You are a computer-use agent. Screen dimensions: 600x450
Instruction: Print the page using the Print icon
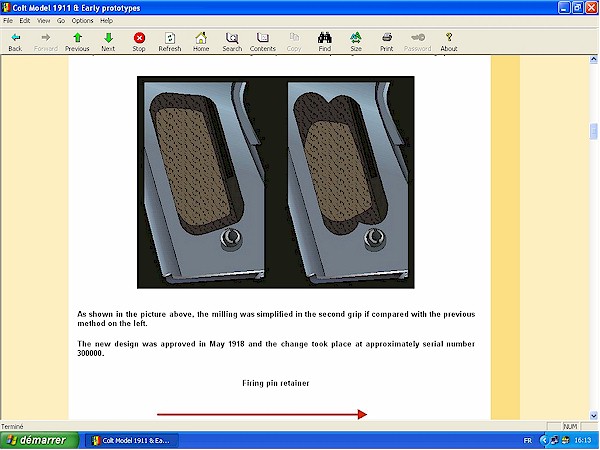(x=386, y=42)
